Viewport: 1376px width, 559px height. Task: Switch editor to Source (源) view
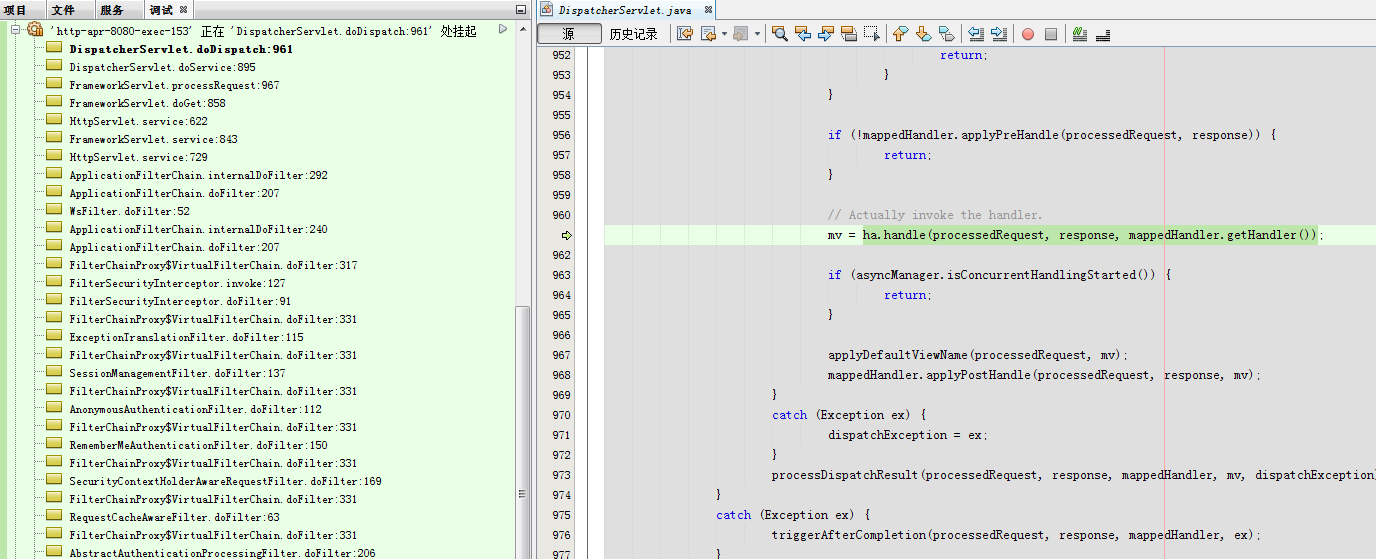[569, 34]
